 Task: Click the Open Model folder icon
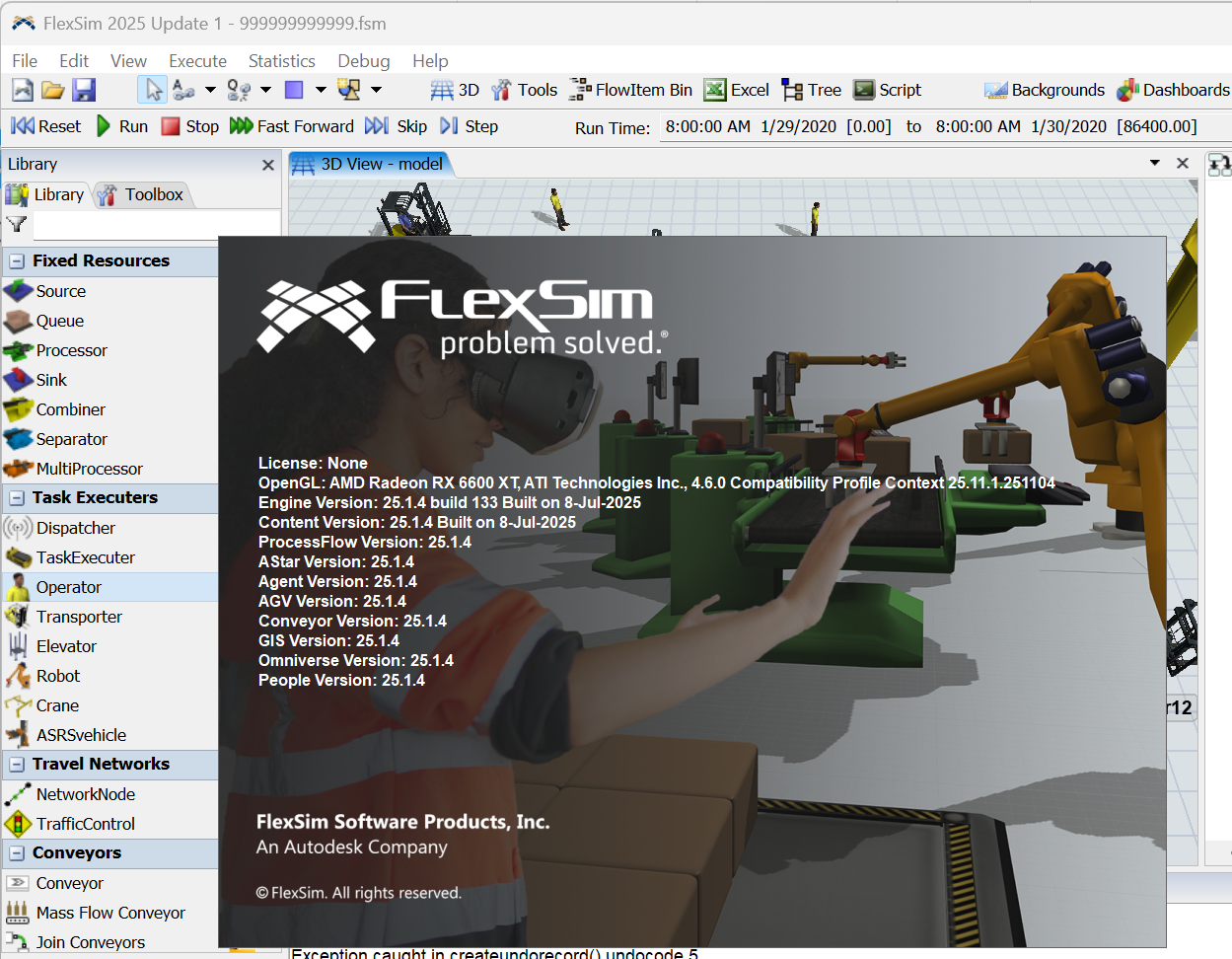pyautogui.click(x=53, y=90)
